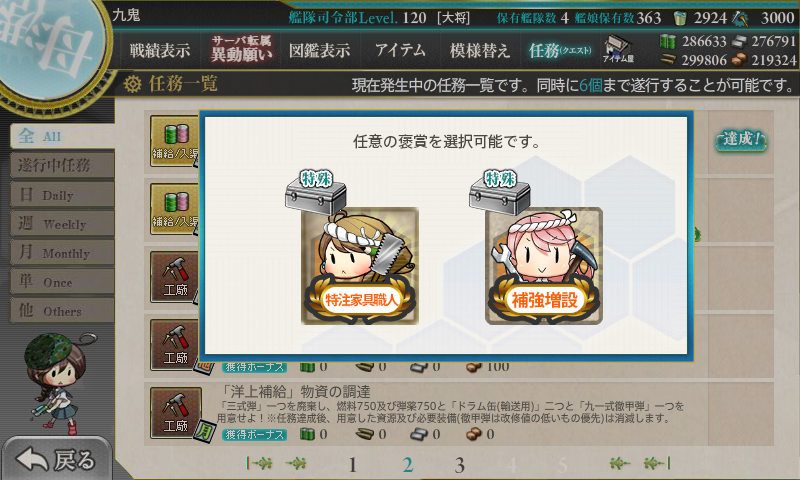Screen dimensions: 800x480
Task: Open the アイテム menu
Action: click(x=400, y=50)
